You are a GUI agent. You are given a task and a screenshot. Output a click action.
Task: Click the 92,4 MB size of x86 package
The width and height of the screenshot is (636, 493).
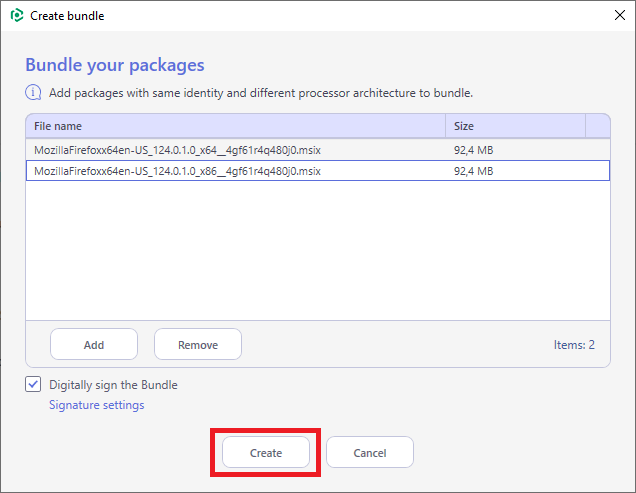pos(473,171)
